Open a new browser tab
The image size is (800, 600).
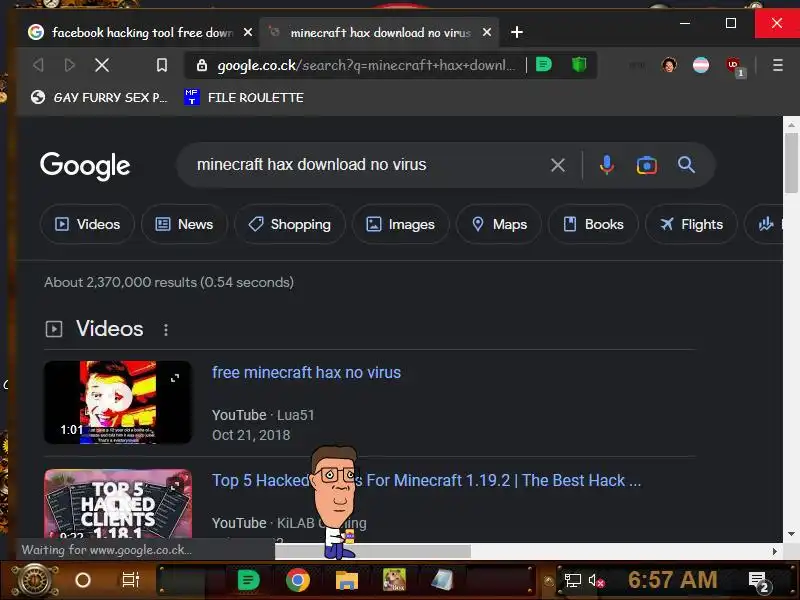pos(517,32)
